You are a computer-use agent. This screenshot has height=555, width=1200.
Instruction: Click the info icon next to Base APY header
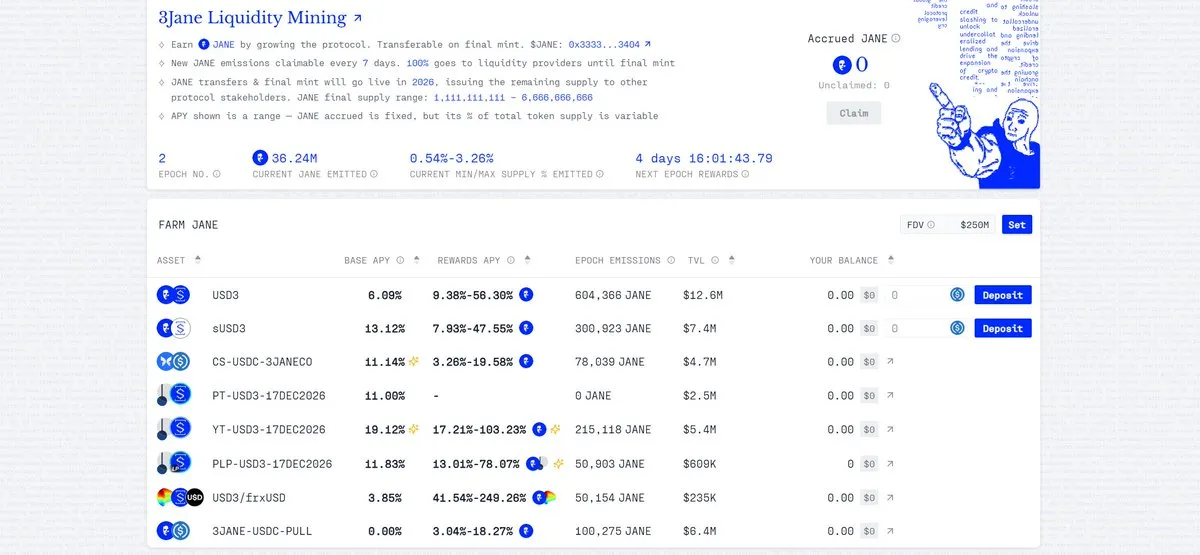click(x=401, y=260)
